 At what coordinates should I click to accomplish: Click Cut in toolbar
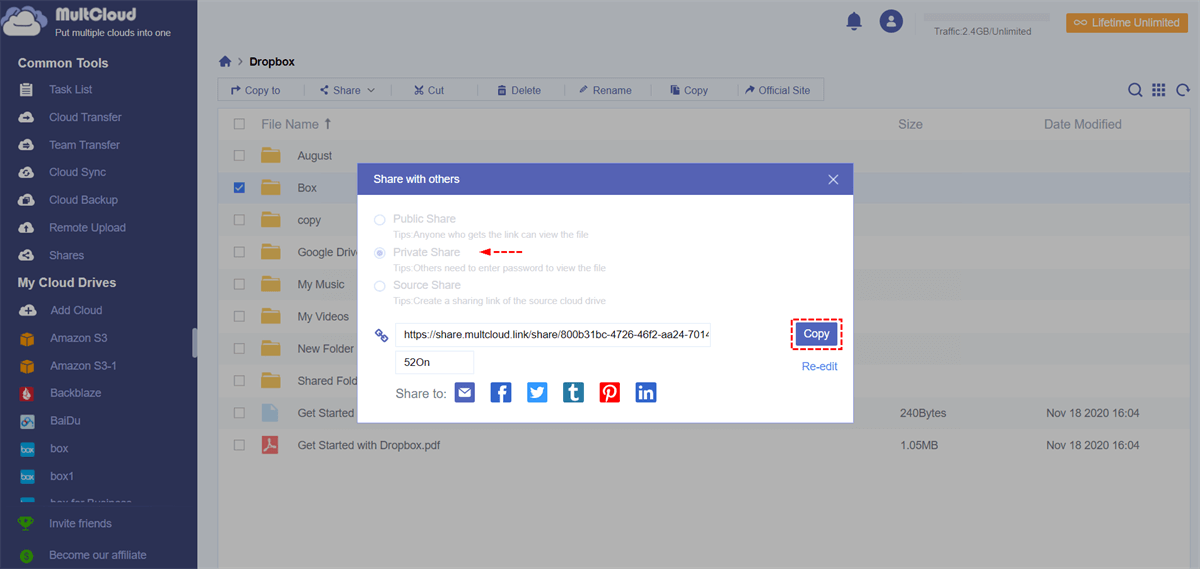[x=429, y=90]
